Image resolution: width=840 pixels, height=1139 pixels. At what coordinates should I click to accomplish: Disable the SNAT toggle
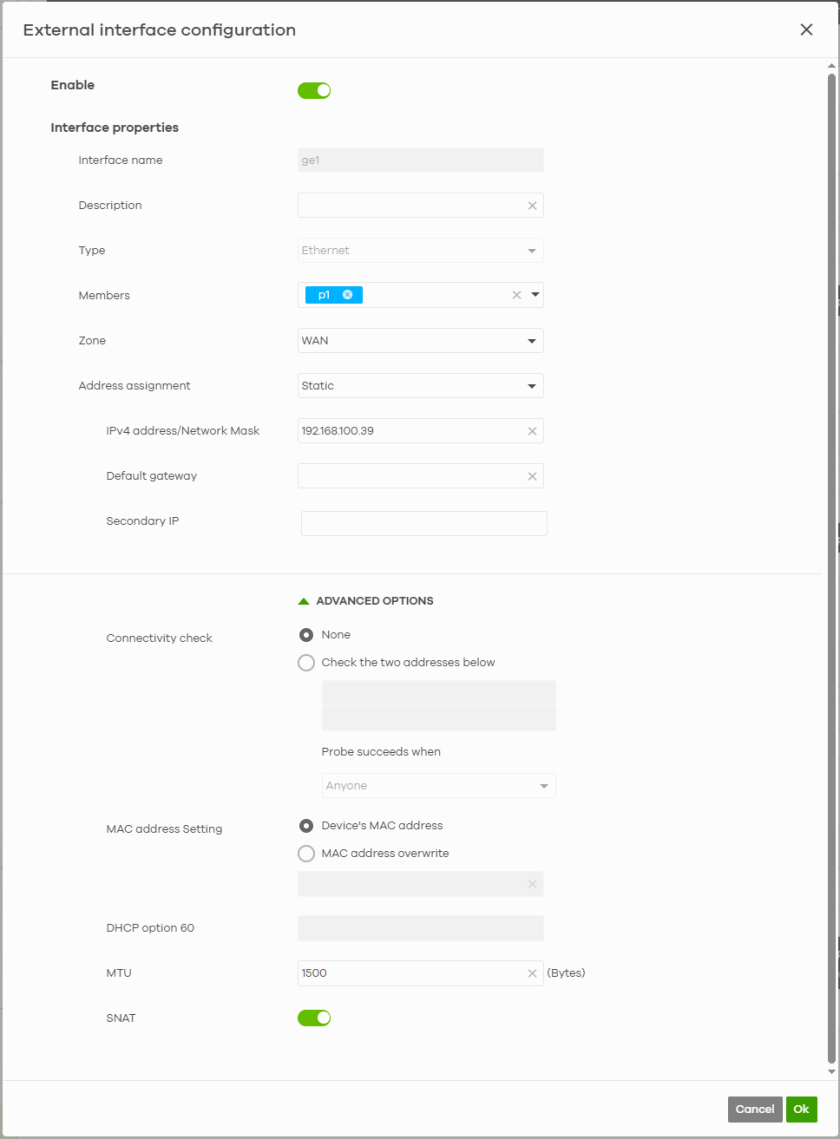tap(314, 1018)
